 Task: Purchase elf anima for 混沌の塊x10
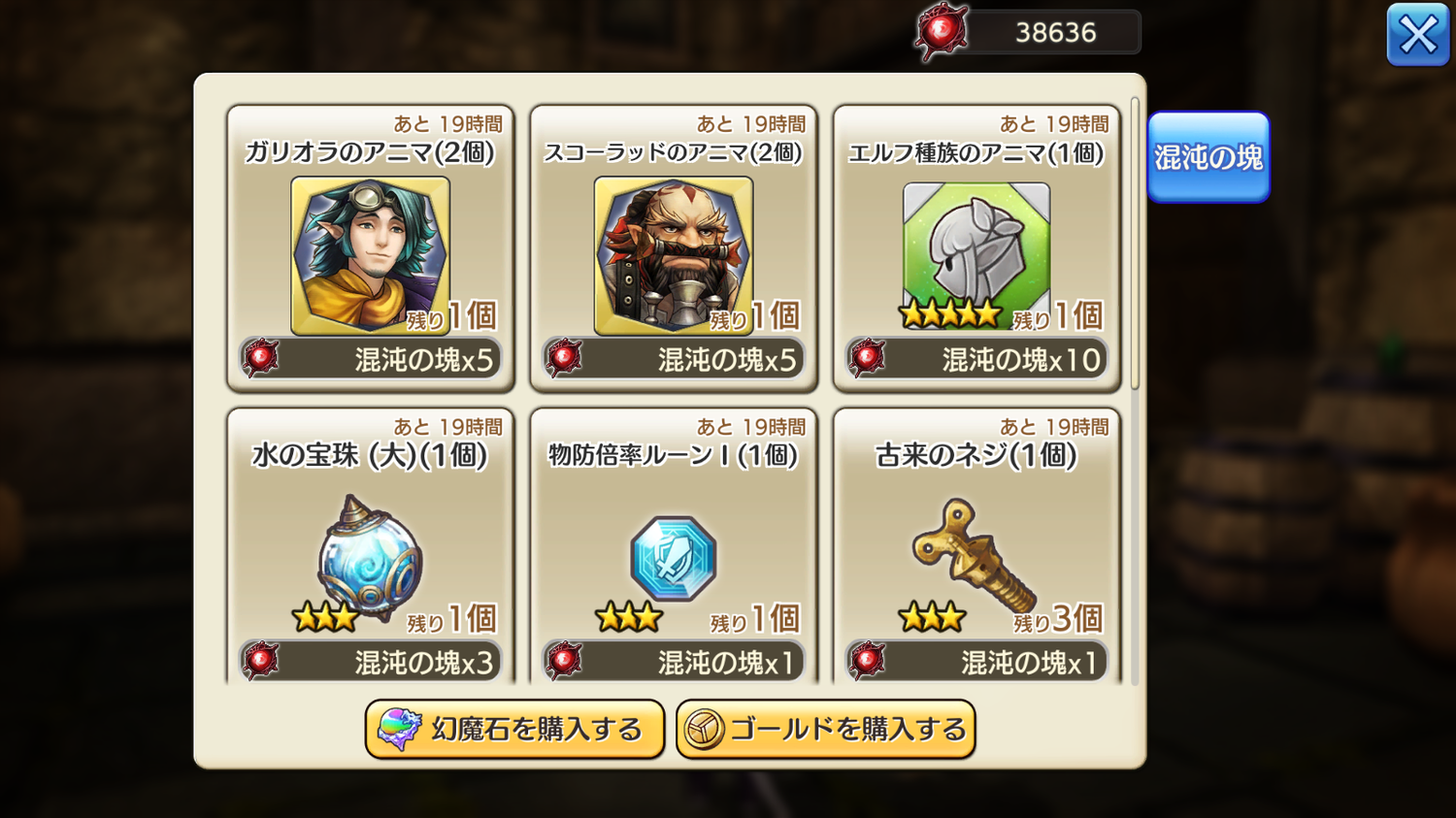976,359
